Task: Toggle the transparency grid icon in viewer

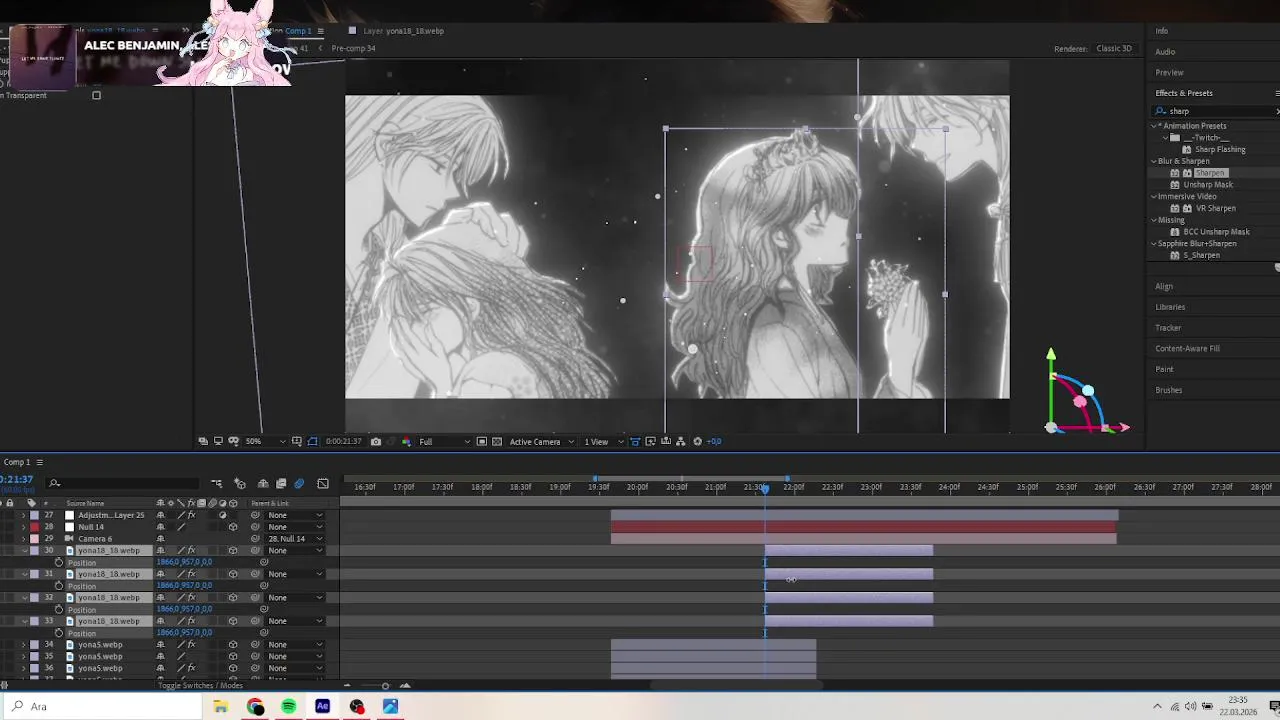Action: [x=497, y=441]
